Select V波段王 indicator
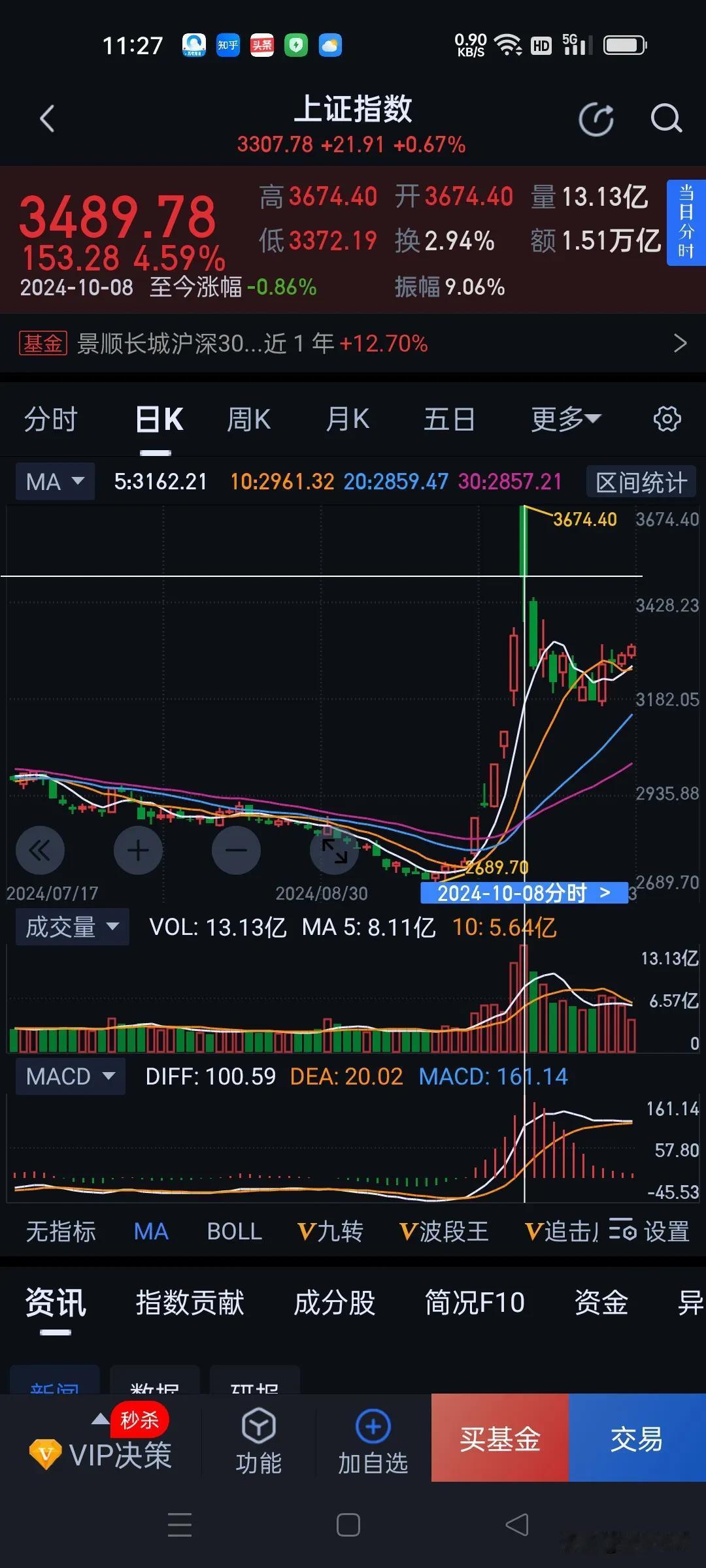The image size is (706, 1568). click(x=444, y=1232)
